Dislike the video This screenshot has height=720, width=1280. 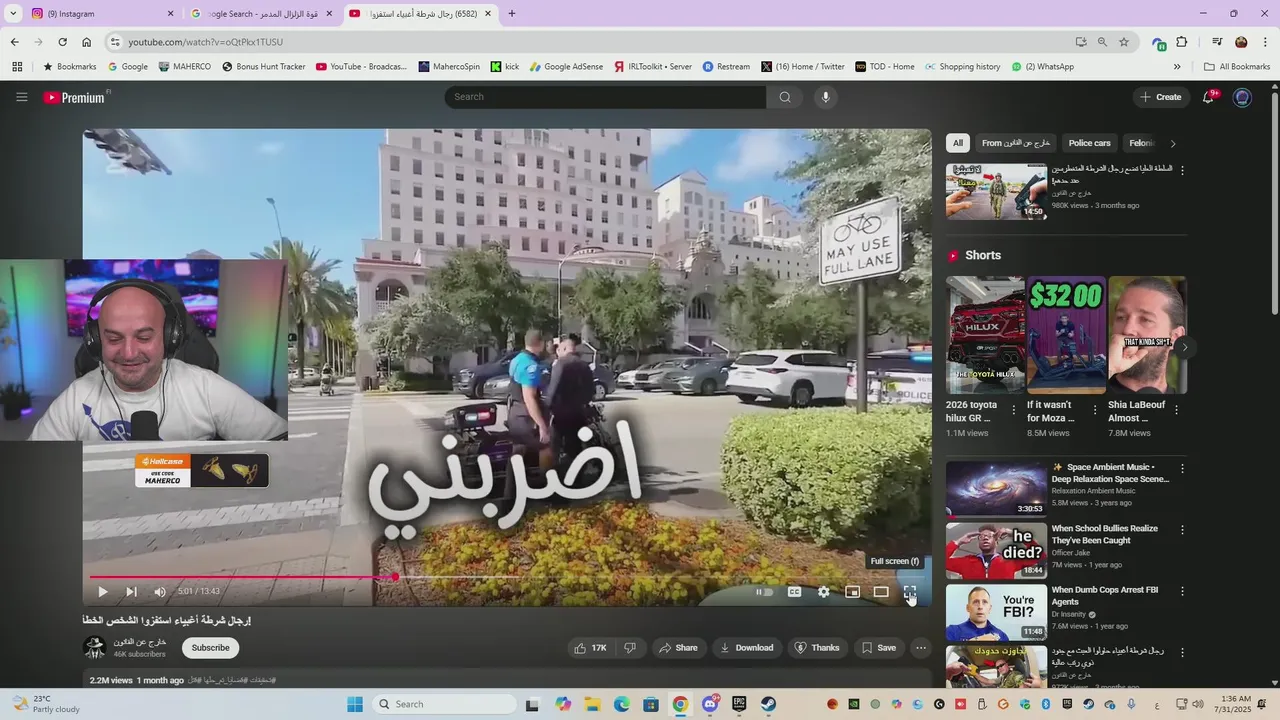630,648
